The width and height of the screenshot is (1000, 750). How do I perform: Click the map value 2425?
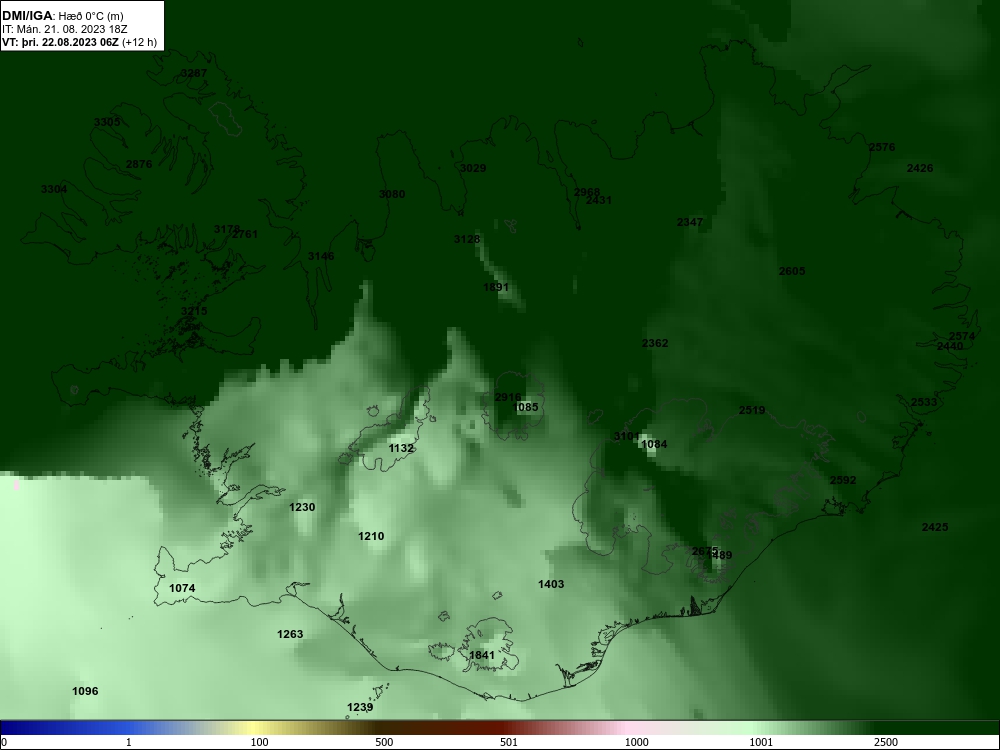pos(935,527)
